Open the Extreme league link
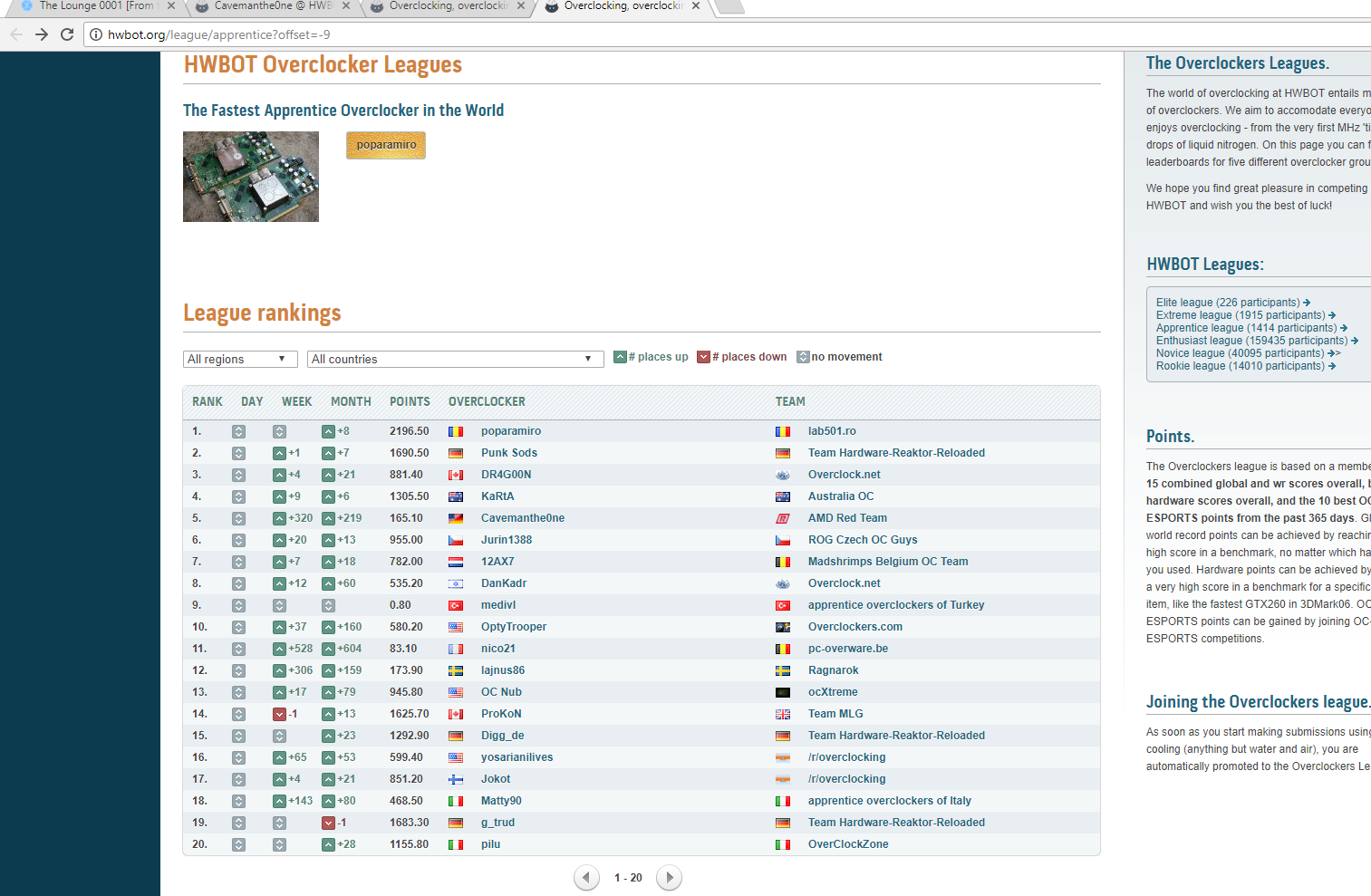1371x896 pixels. click(x=1246, y=315)
